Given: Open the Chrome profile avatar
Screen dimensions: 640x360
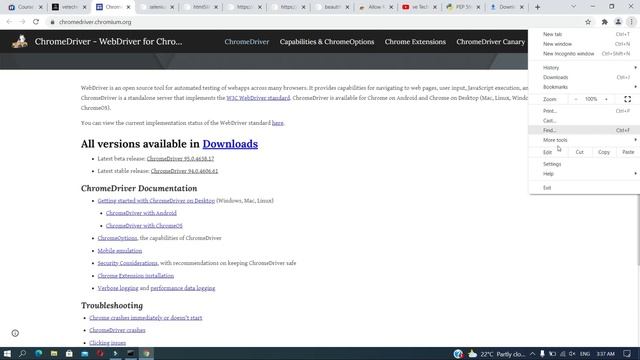Looking at the screenshot, I should click(618, 22).
